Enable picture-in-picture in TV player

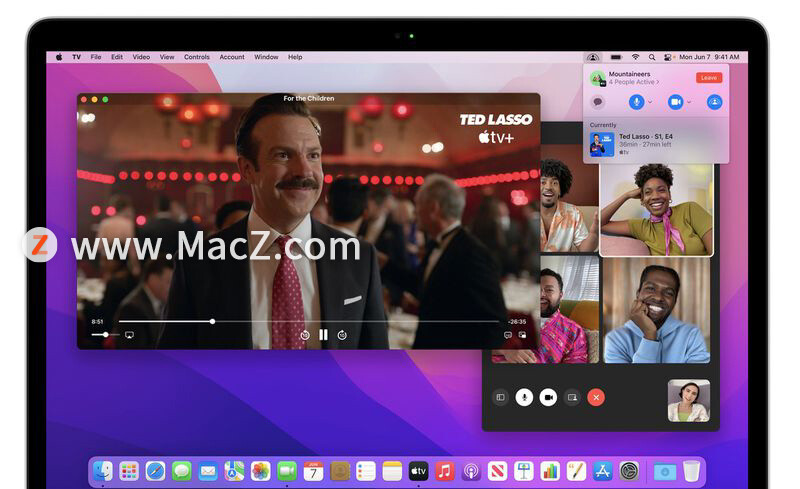(522, 335)
